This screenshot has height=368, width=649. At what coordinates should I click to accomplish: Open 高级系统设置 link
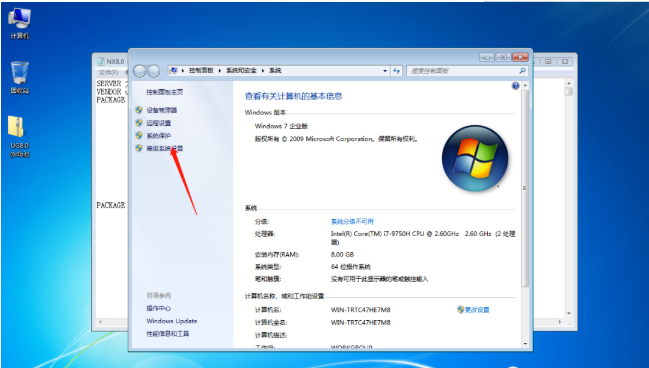[x=165, y=148]
